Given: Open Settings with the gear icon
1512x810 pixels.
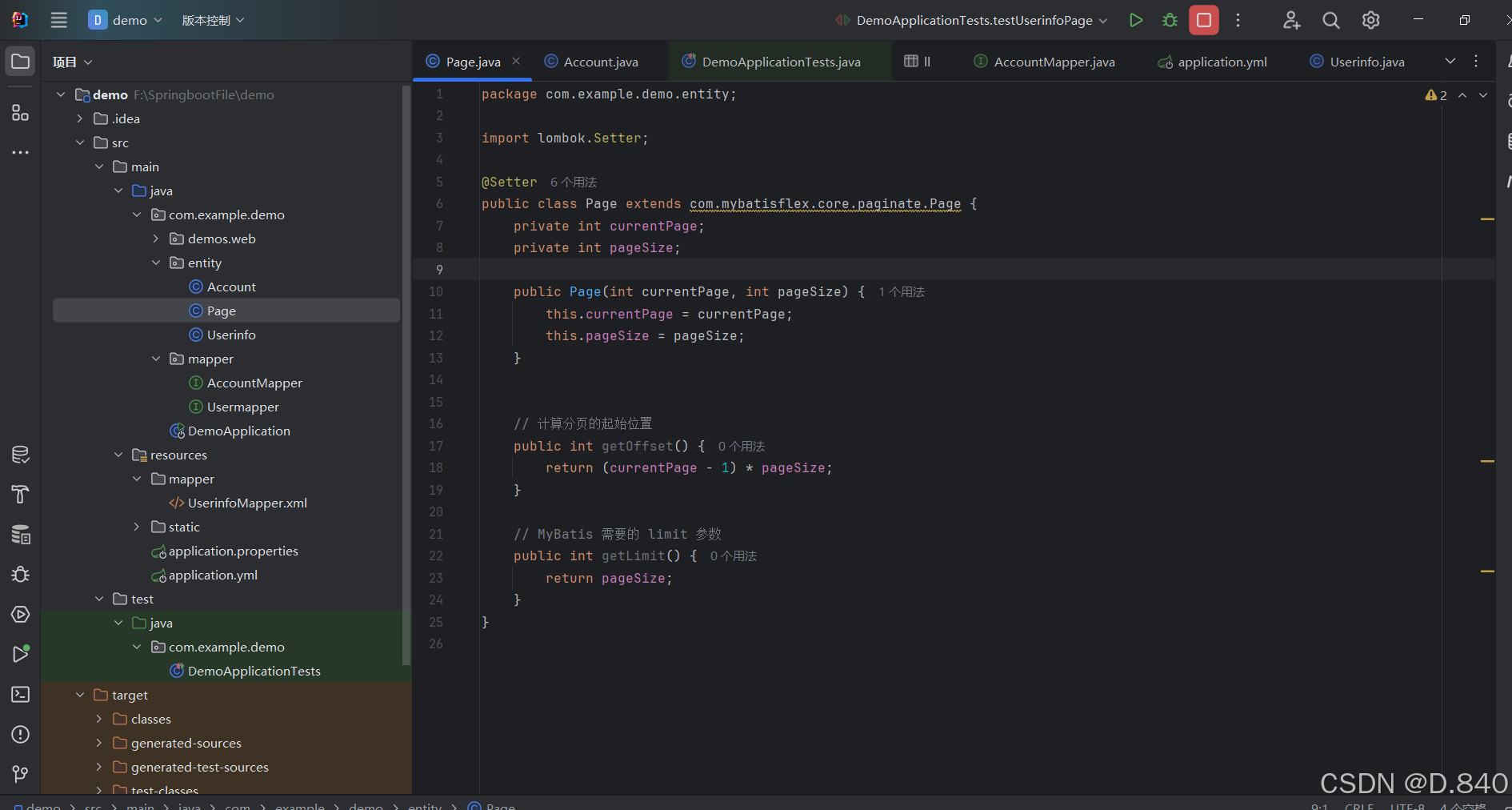Looking at the screenshot, I should click(1371, 20).
